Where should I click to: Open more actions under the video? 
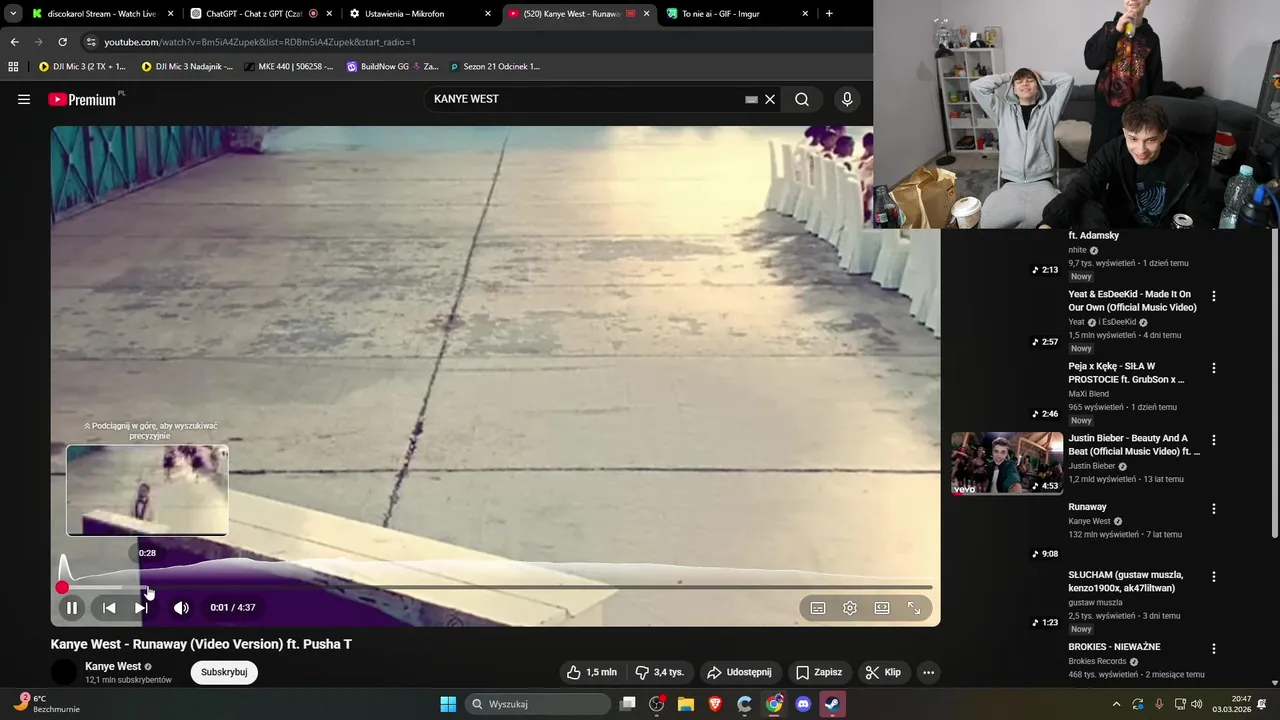point(928,672)
